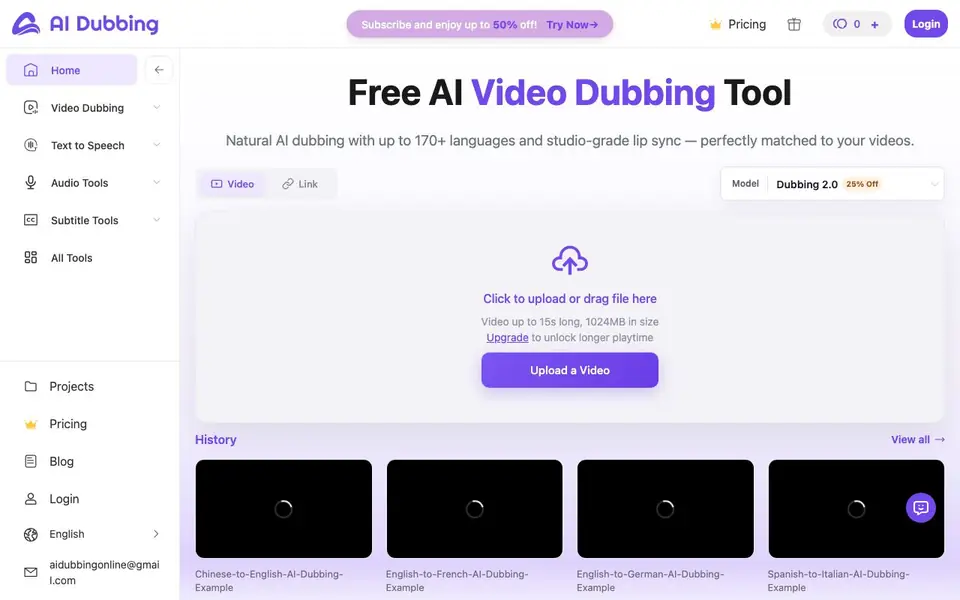The image size is (960, 600).
Task: Click the cloud upload icon
Action: pos(569,260)
